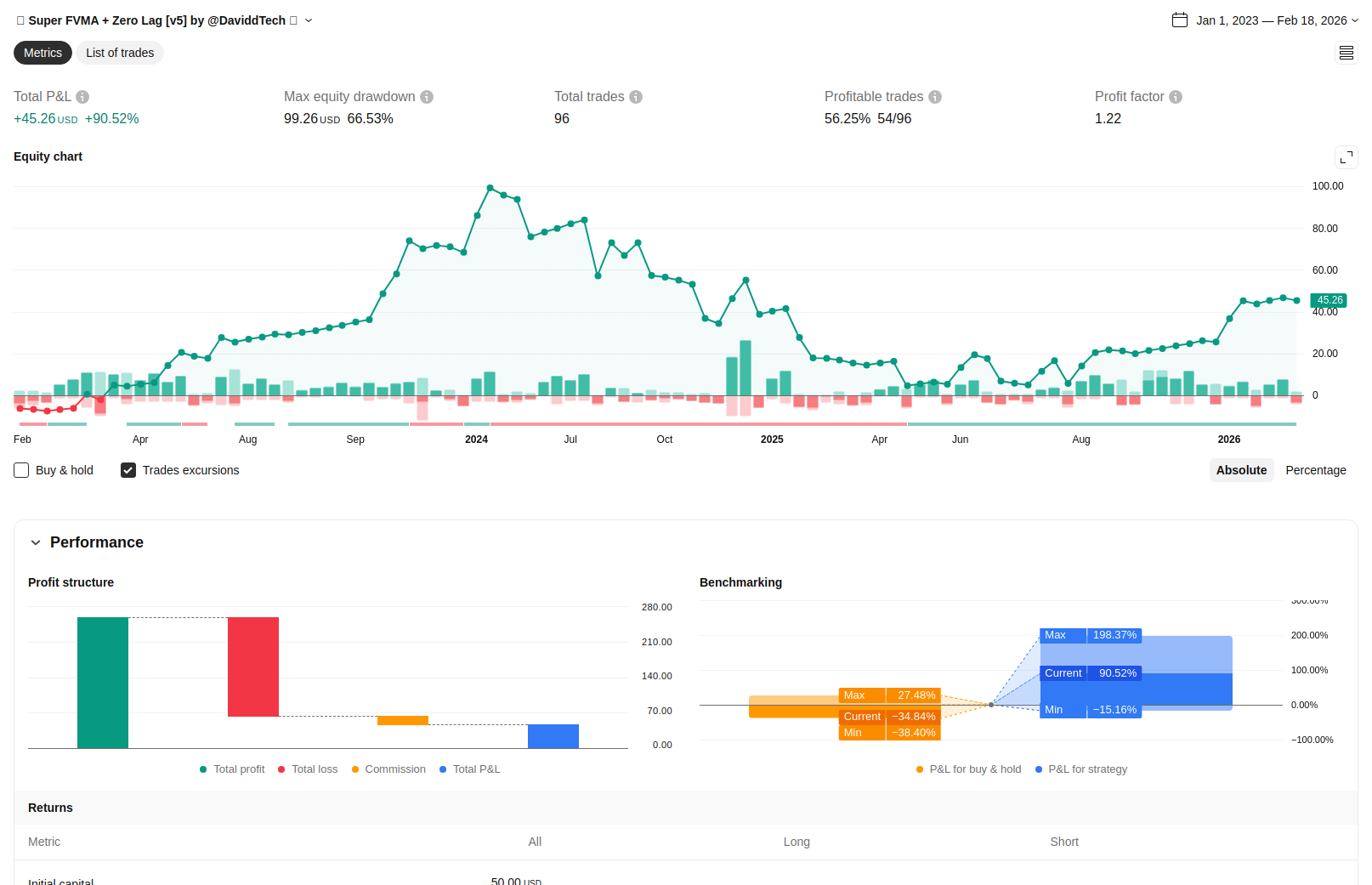
Task: Uncheck the Trades excursions checkbox
Action: coord(128,470)
